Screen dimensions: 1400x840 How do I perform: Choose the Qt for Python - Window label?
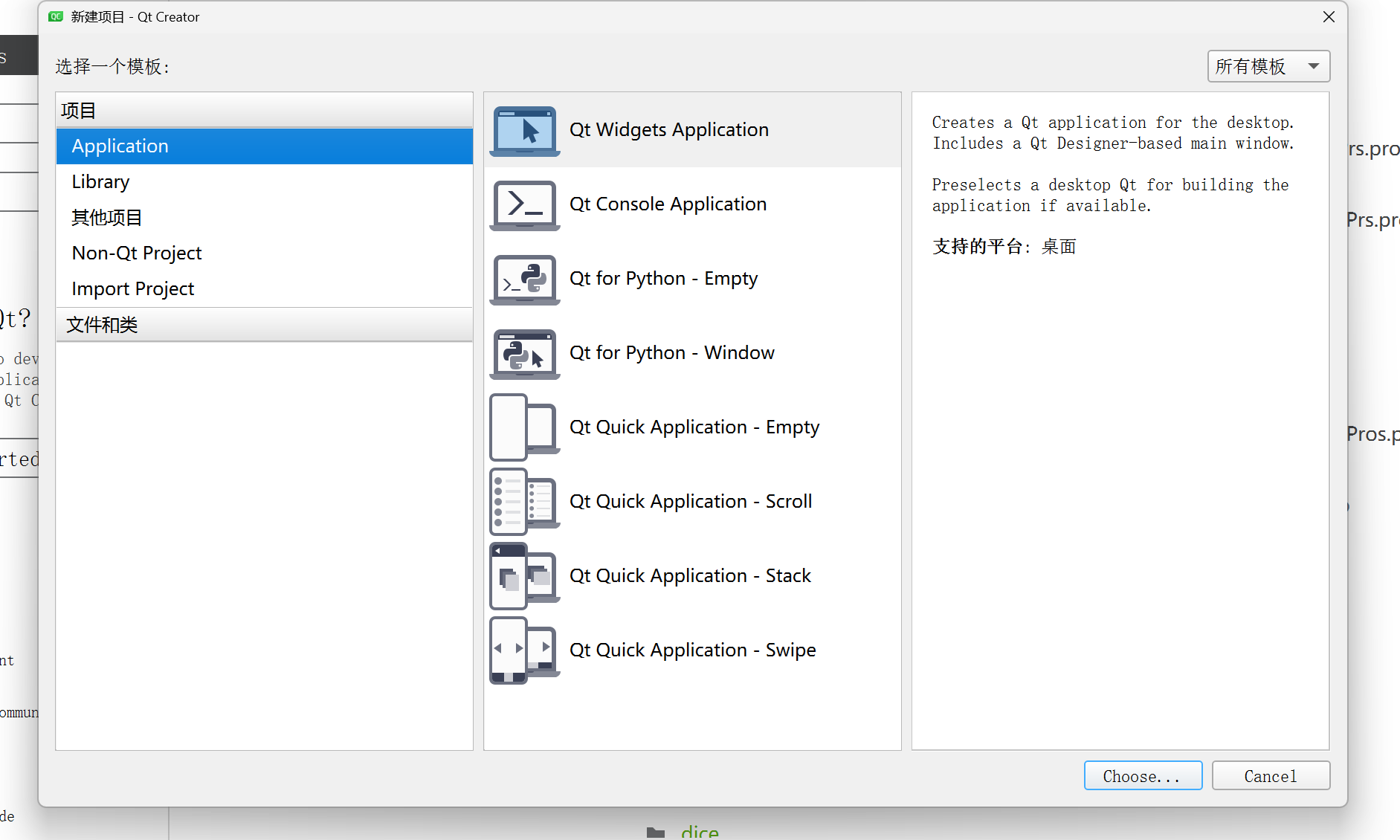[x=672, y=352]
